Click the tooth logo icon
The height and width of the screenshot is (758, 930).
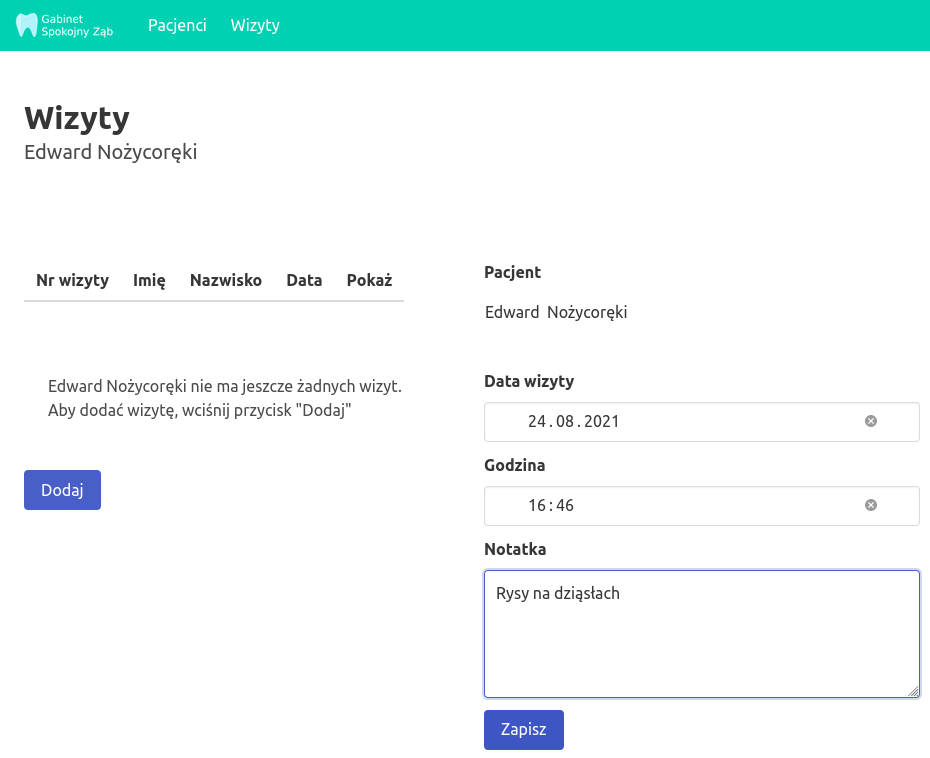pos(27,25)
